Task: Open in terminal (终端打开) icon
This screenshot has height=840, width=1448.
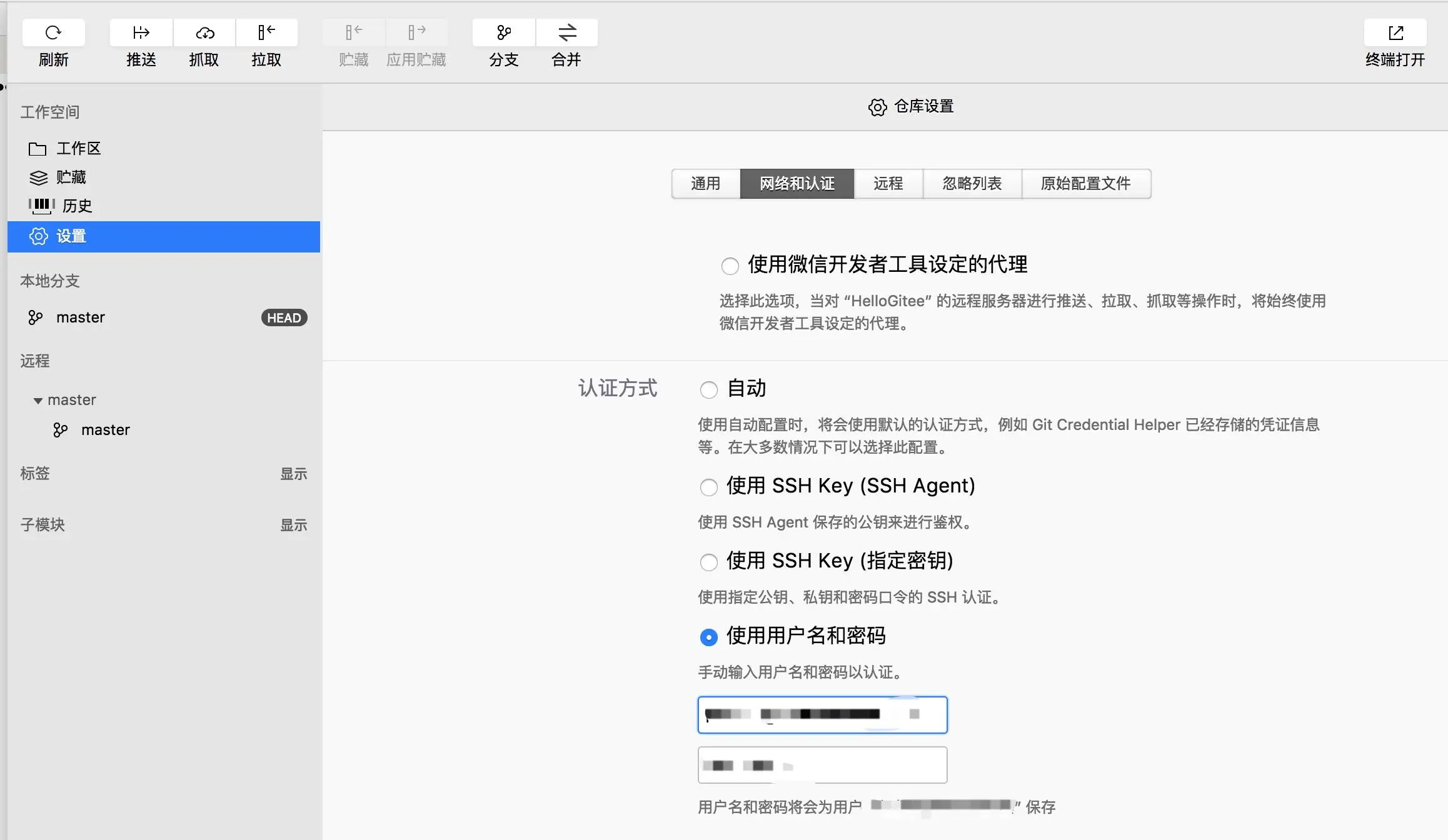Action: 1395,32
